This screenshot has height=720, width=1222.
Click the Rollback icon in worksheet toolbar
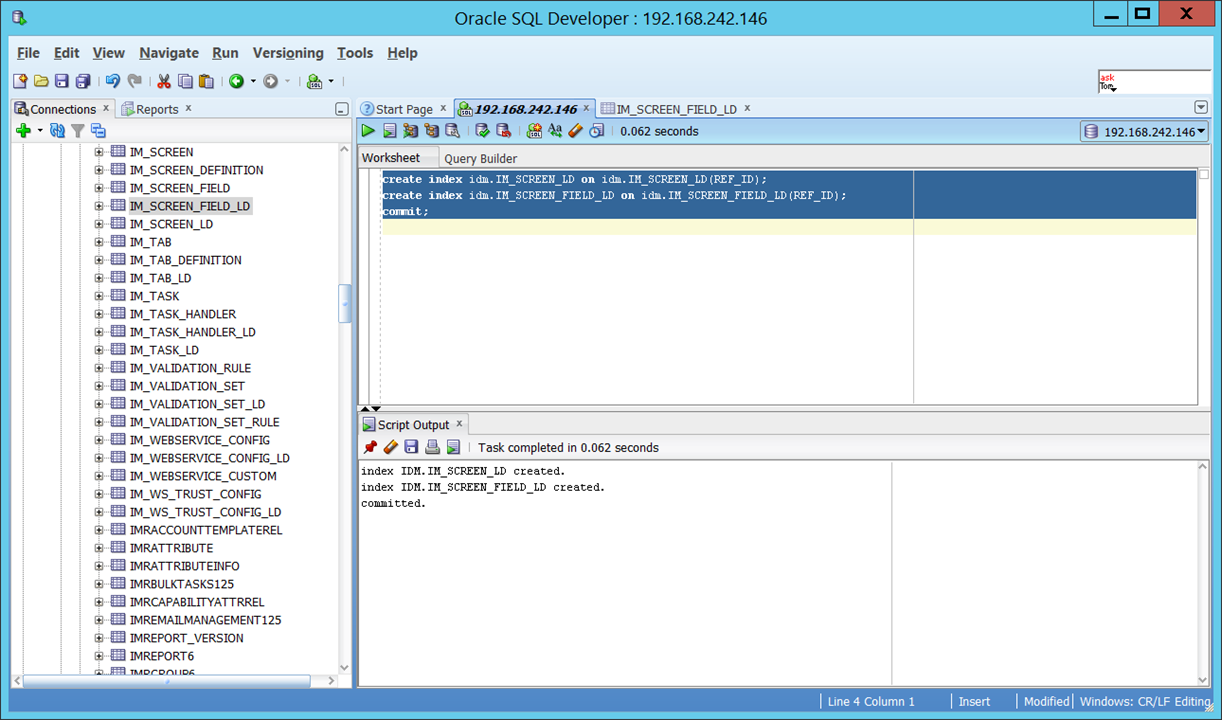[503, 131]
